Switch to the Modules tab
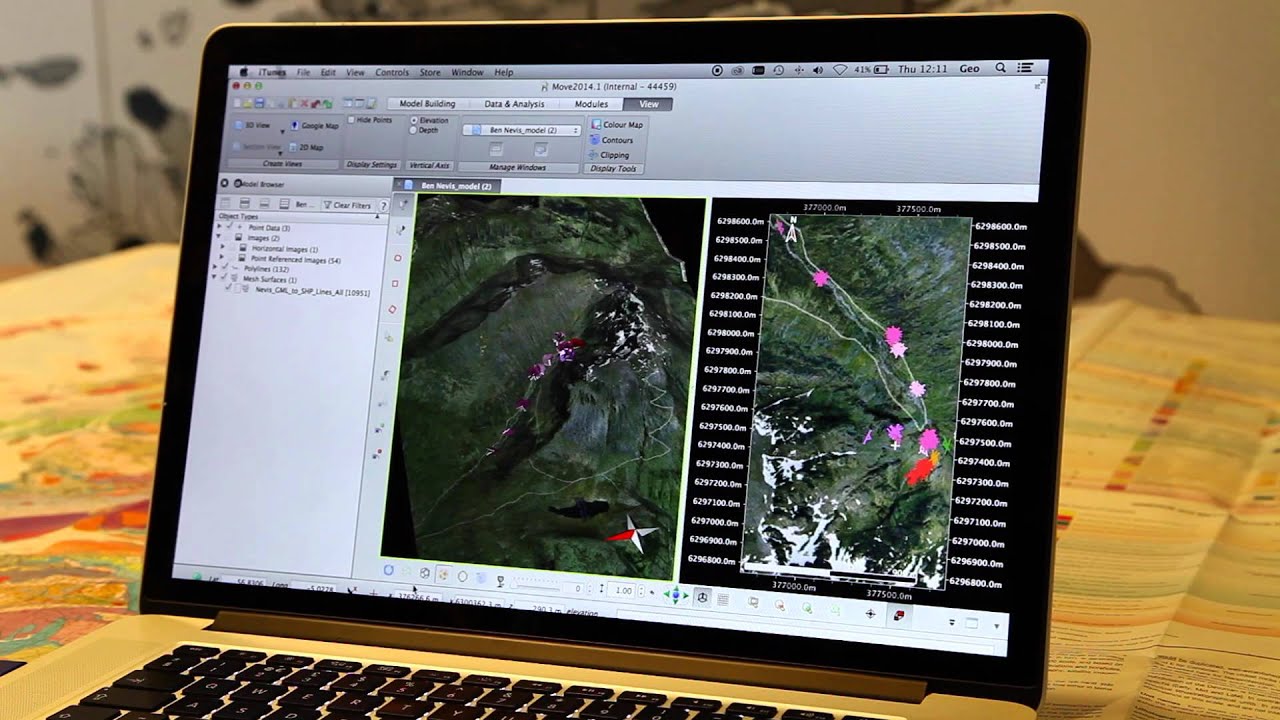 pyautogui.click(x=591, y=104)
